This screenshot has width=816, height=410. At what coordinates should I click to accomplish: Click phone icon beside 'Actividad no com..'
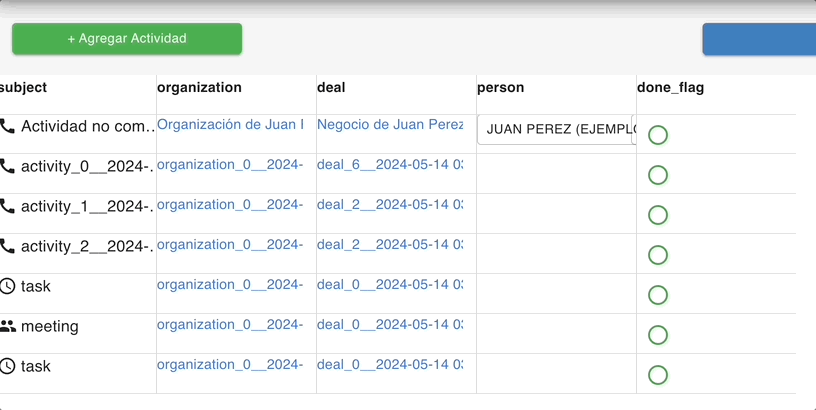click(x=8, y=127)
